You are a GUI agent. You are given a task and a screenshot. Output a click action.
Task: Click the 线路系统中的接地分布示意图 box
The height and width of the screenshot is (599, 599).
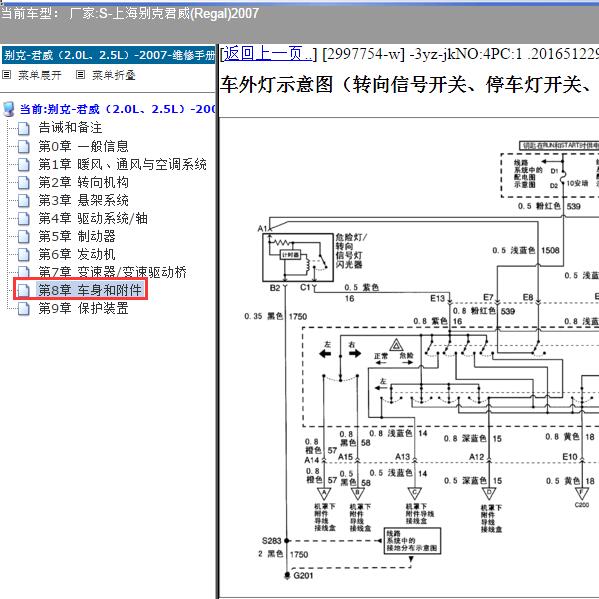click(412, 541)
